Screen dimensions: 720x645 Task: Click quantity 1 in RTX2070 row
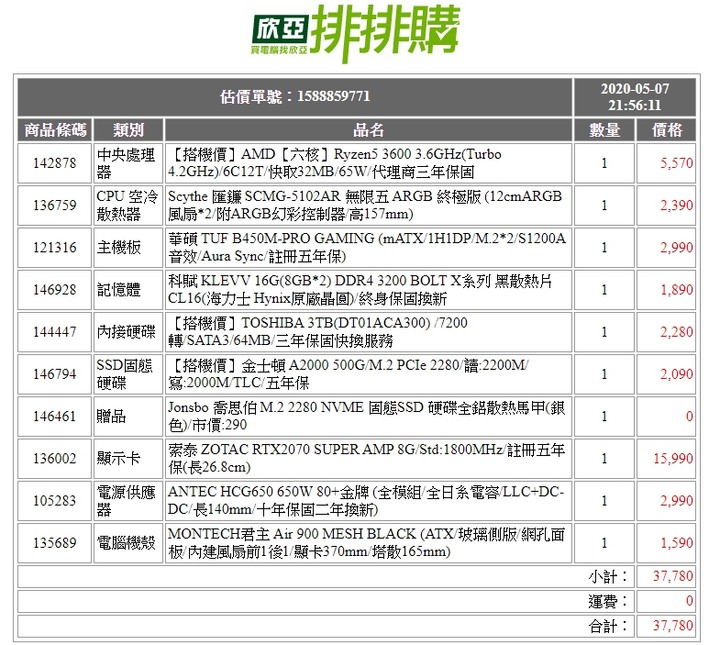[604, 459]
